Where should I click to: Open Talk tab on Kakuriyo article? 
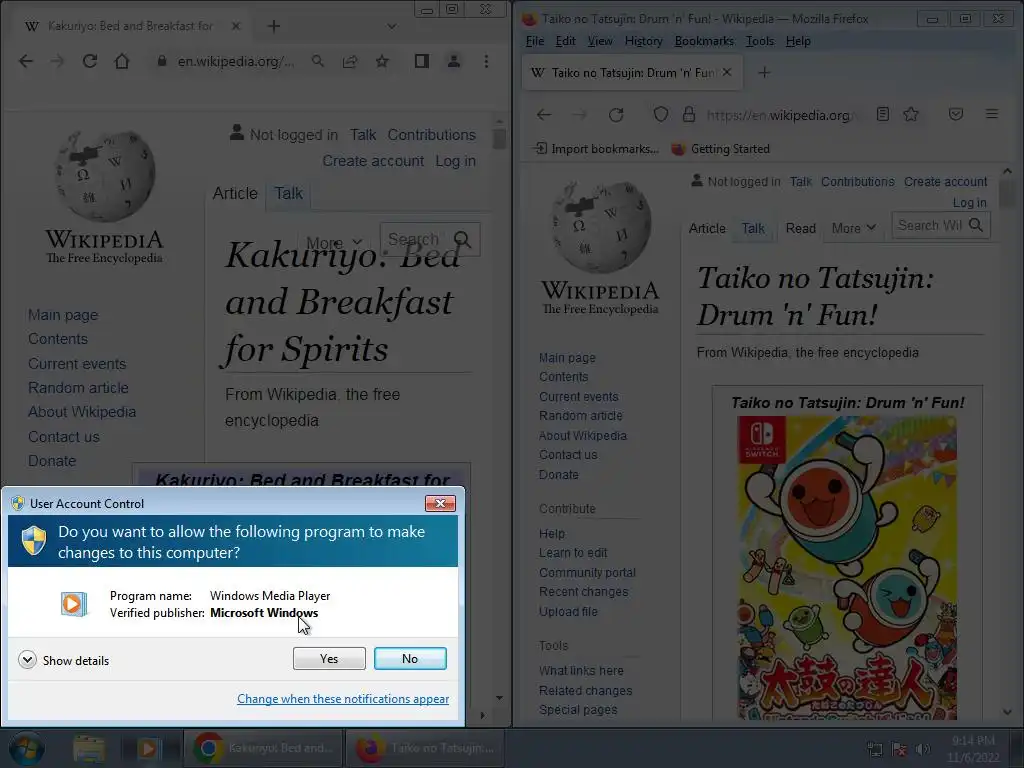[288, 193]
